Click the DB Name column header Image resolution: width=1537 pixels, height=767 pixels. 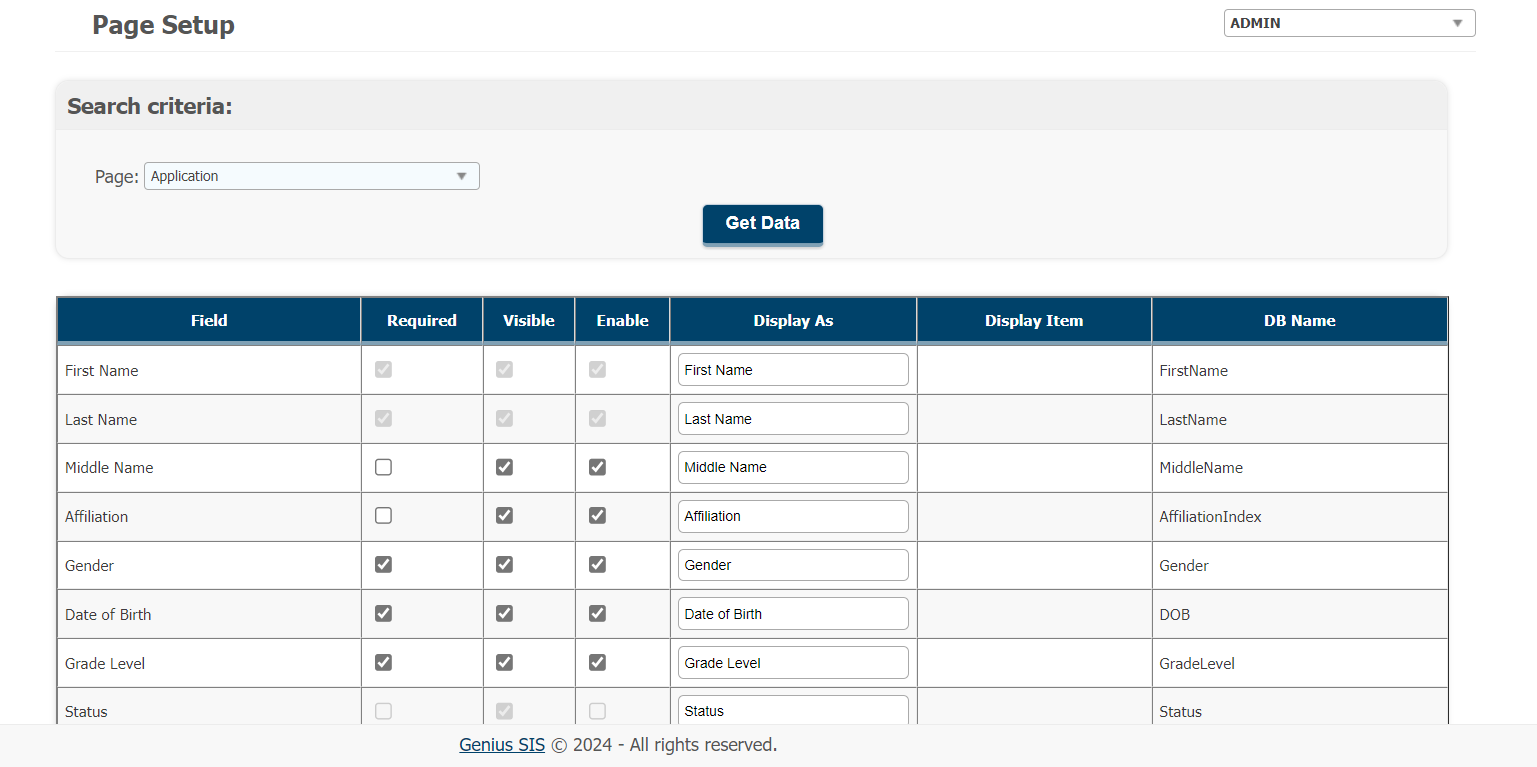click(x=1299, y=320)
